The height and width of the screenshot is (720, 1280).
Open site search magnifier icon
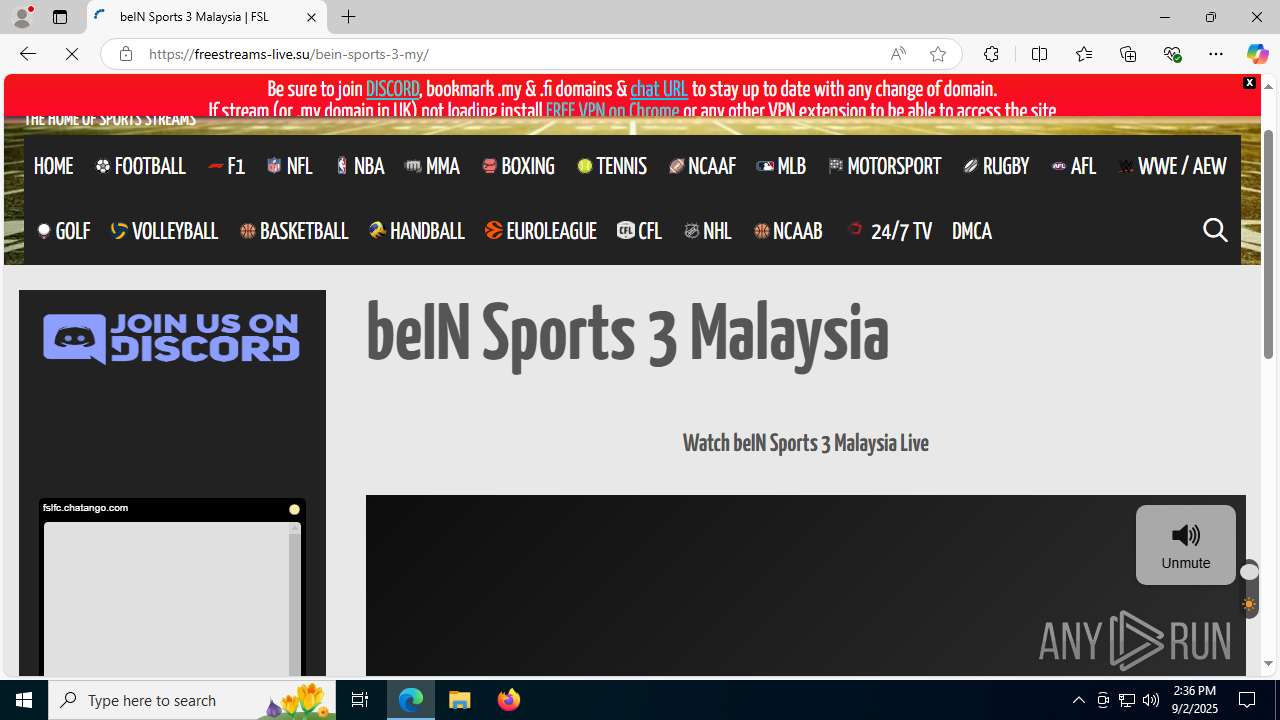1215,230
